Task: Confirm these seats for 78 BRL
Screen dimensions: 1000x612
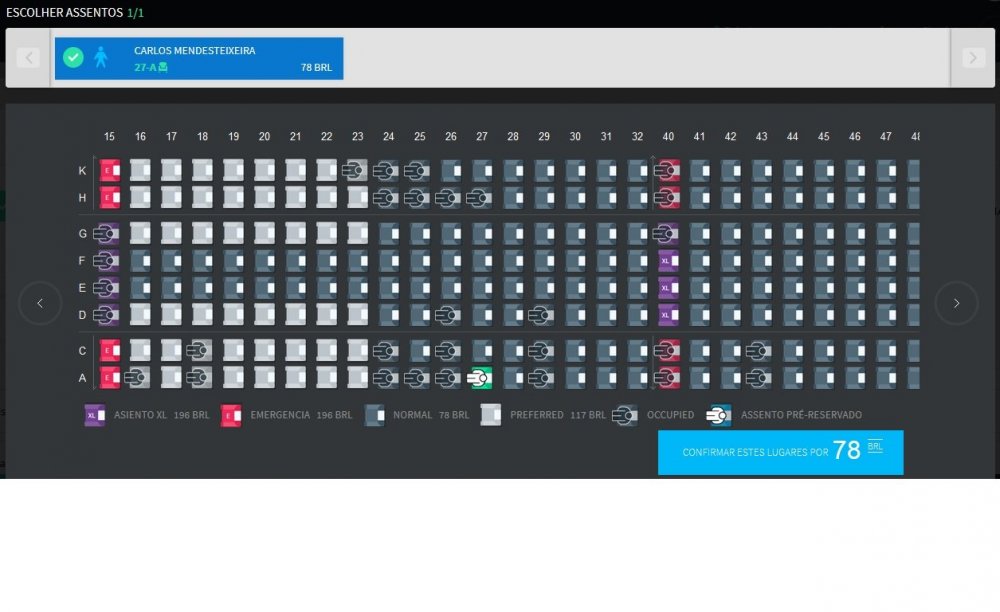Action: tap(780, 452)
